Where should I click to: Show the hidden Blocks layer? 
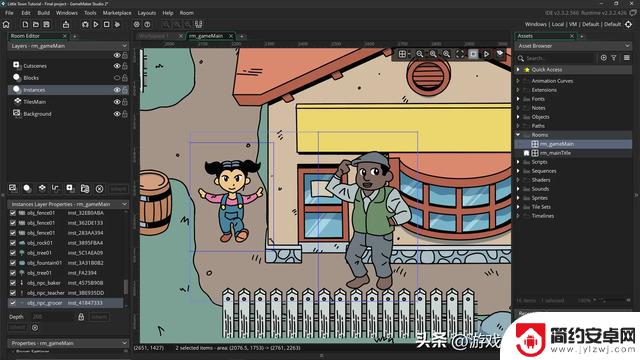coord(117,78)
